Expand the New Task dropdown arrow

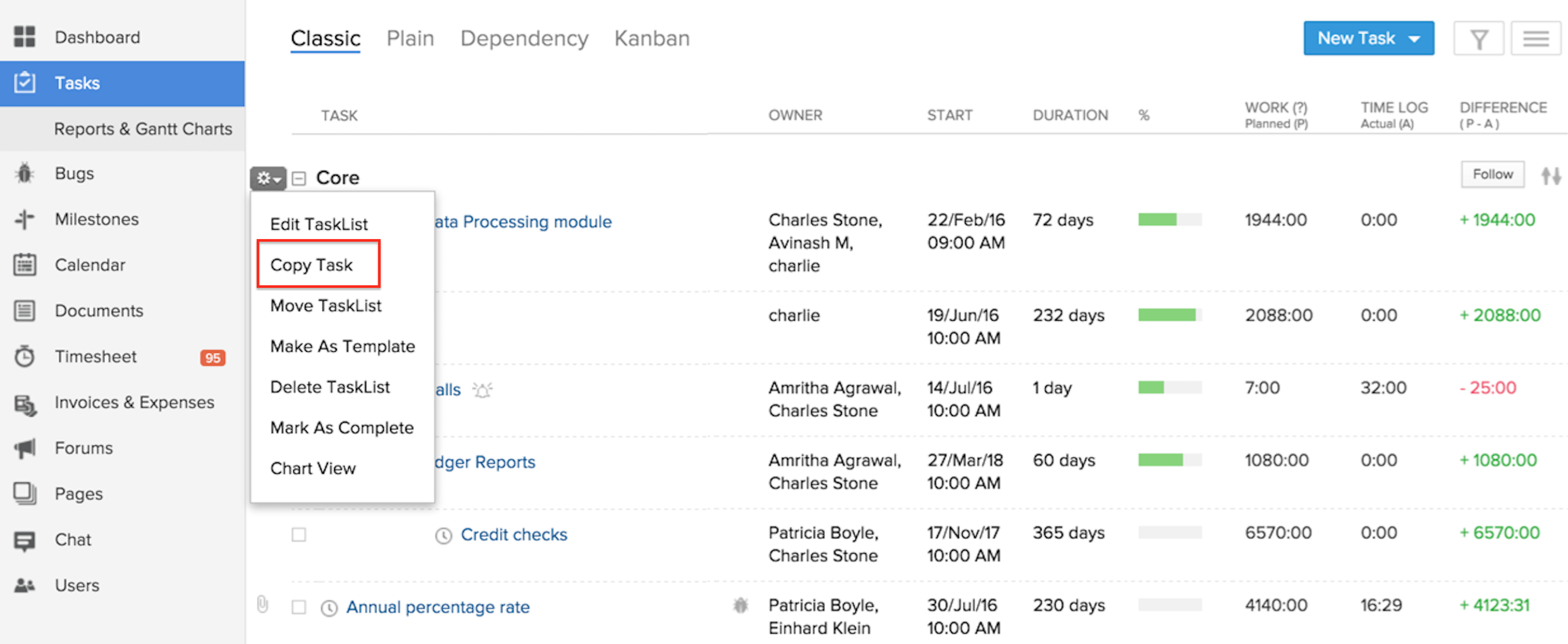1415,39
